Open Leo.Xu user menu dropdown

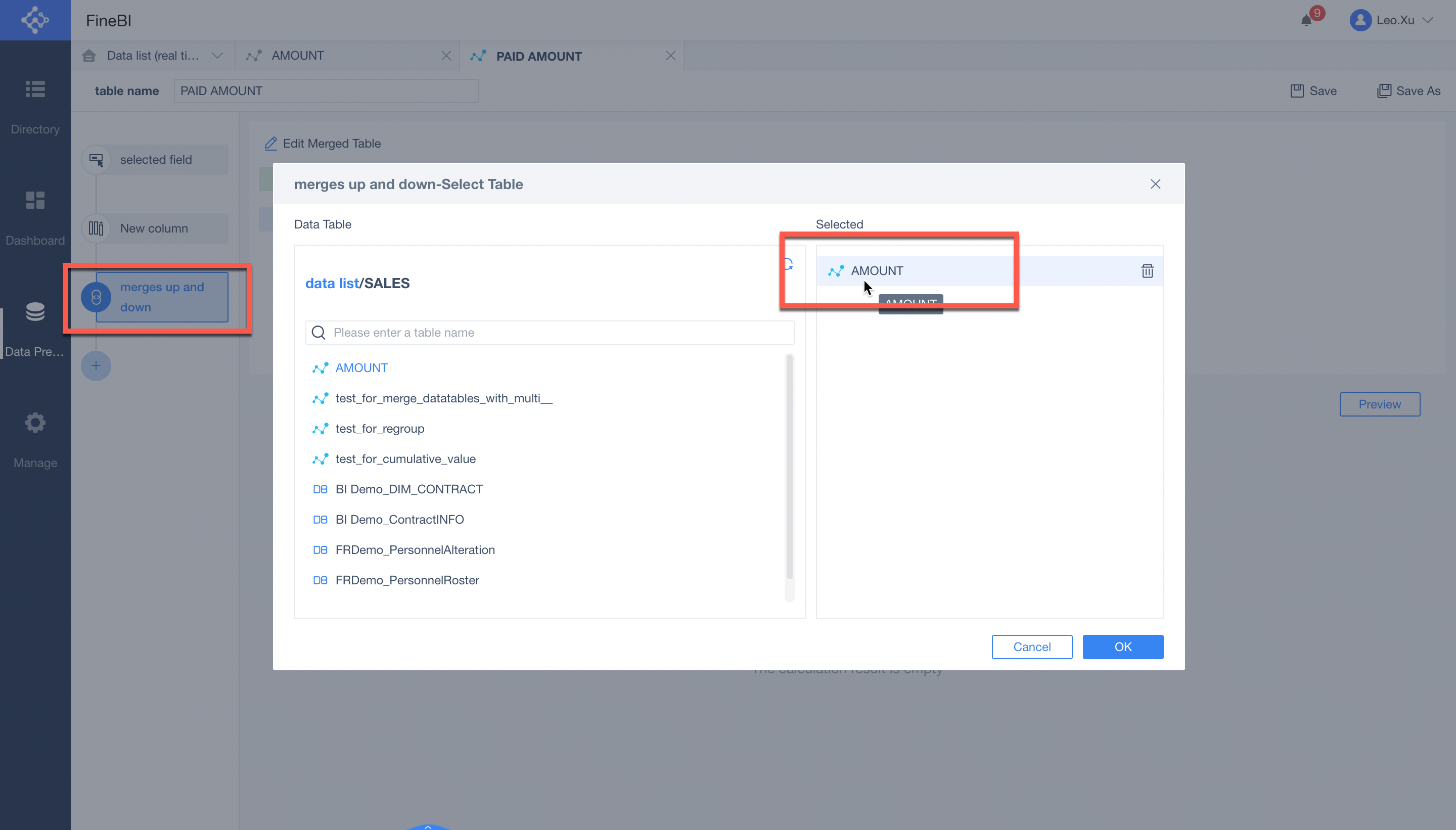tap(1428, 21)
